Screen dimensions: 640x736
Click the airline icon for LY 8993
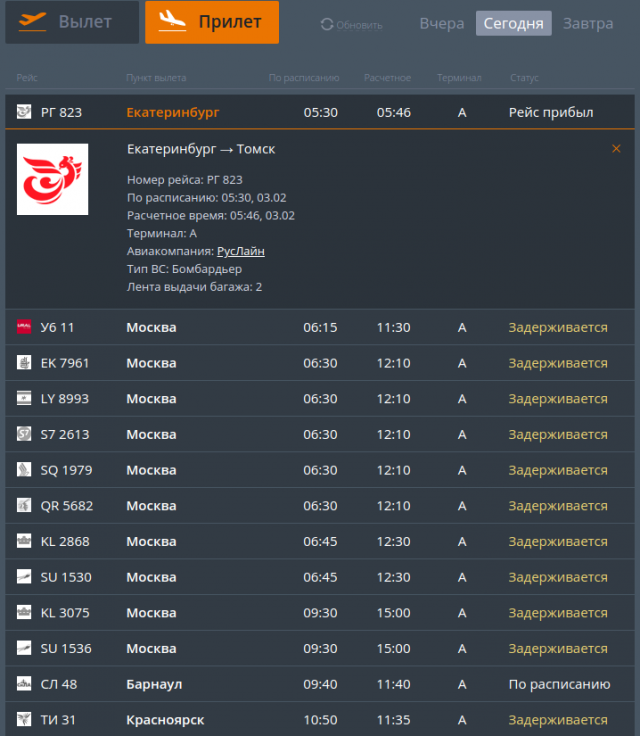click(24, 399)
